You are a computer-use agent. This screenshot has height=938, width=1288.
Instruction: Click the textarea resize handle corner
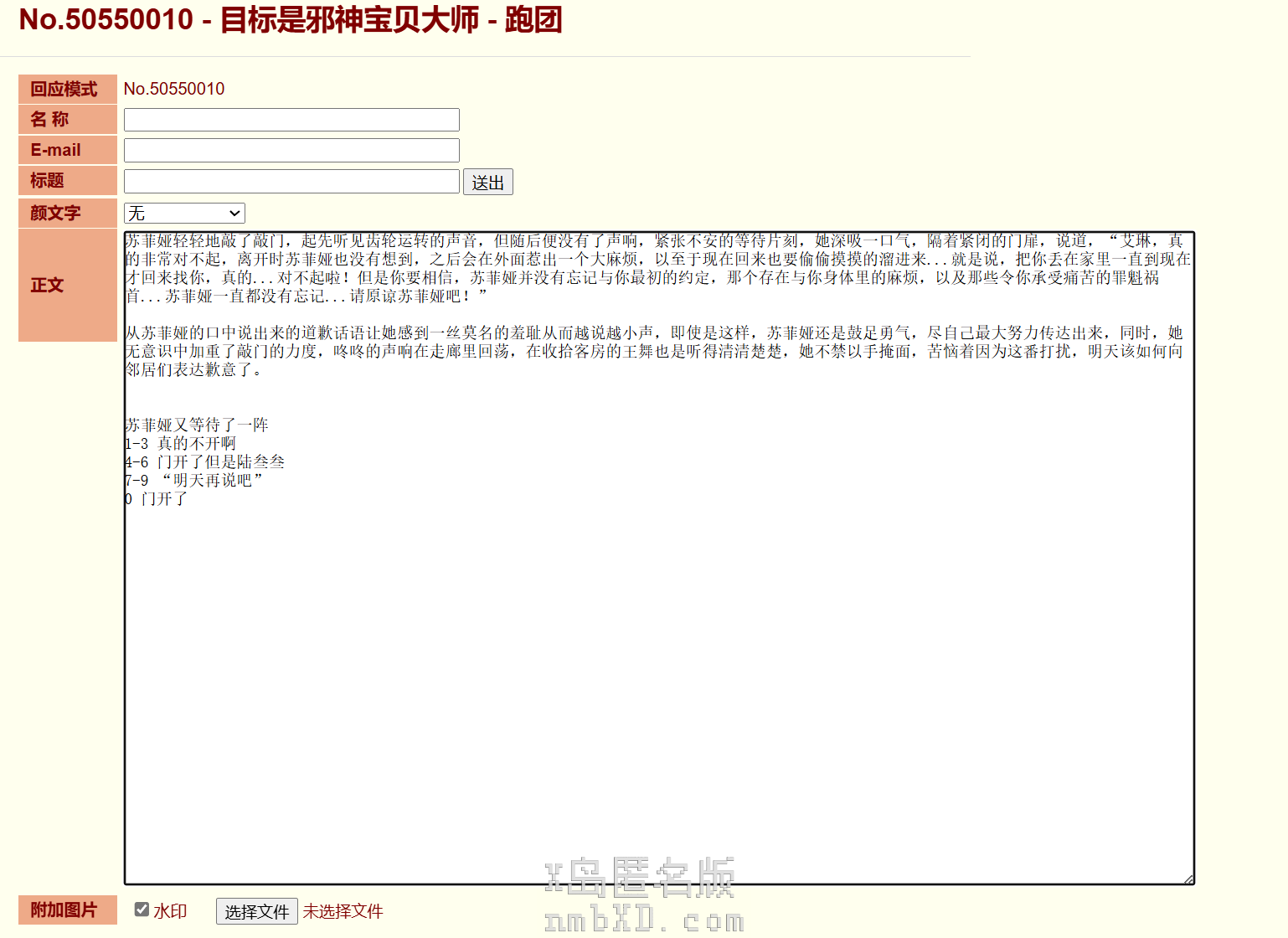coord(1188,879)
